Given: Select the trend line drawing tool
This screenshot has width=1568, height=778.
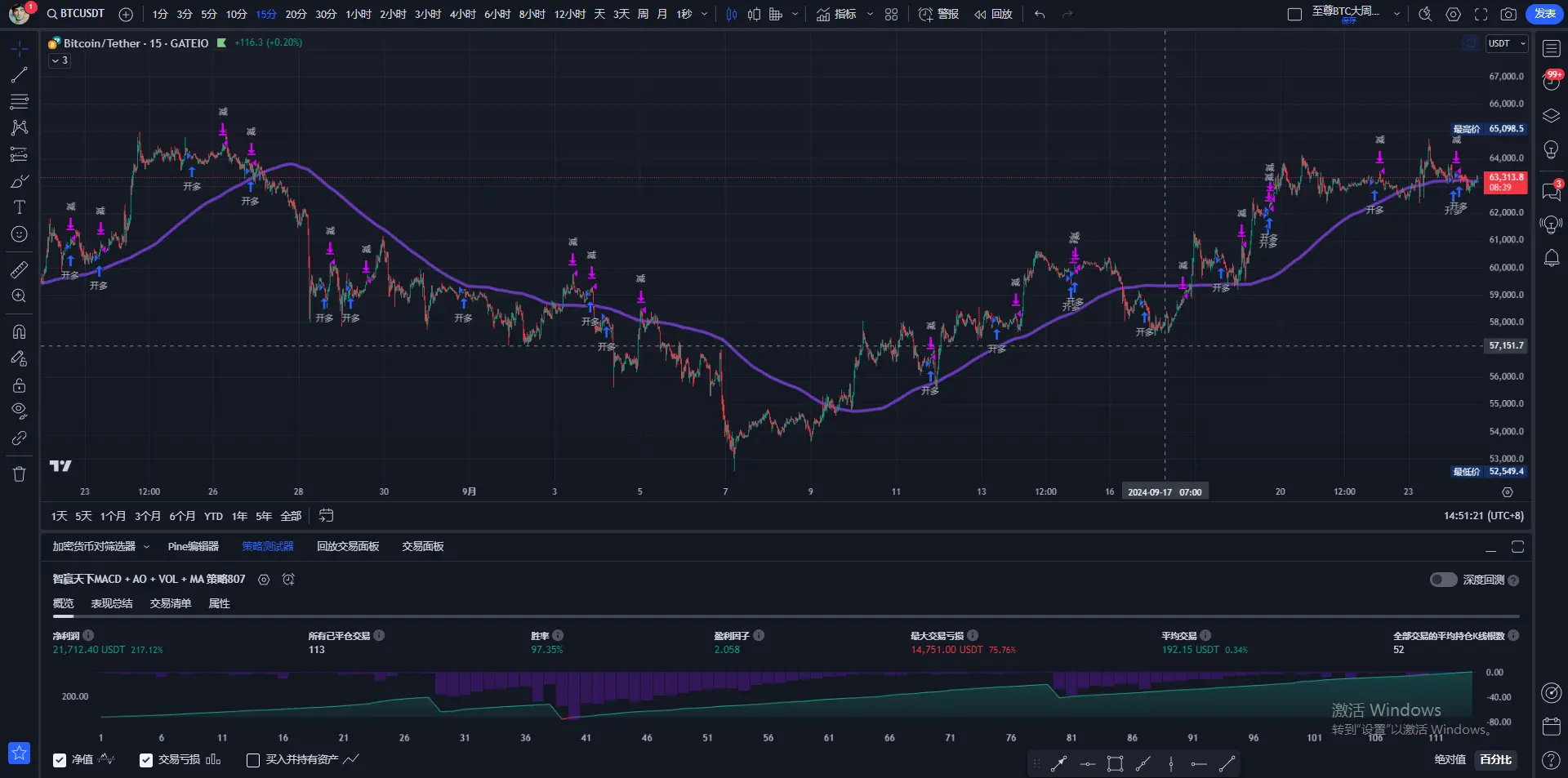Looking at the screenshot, I should [x=19, y=75].
